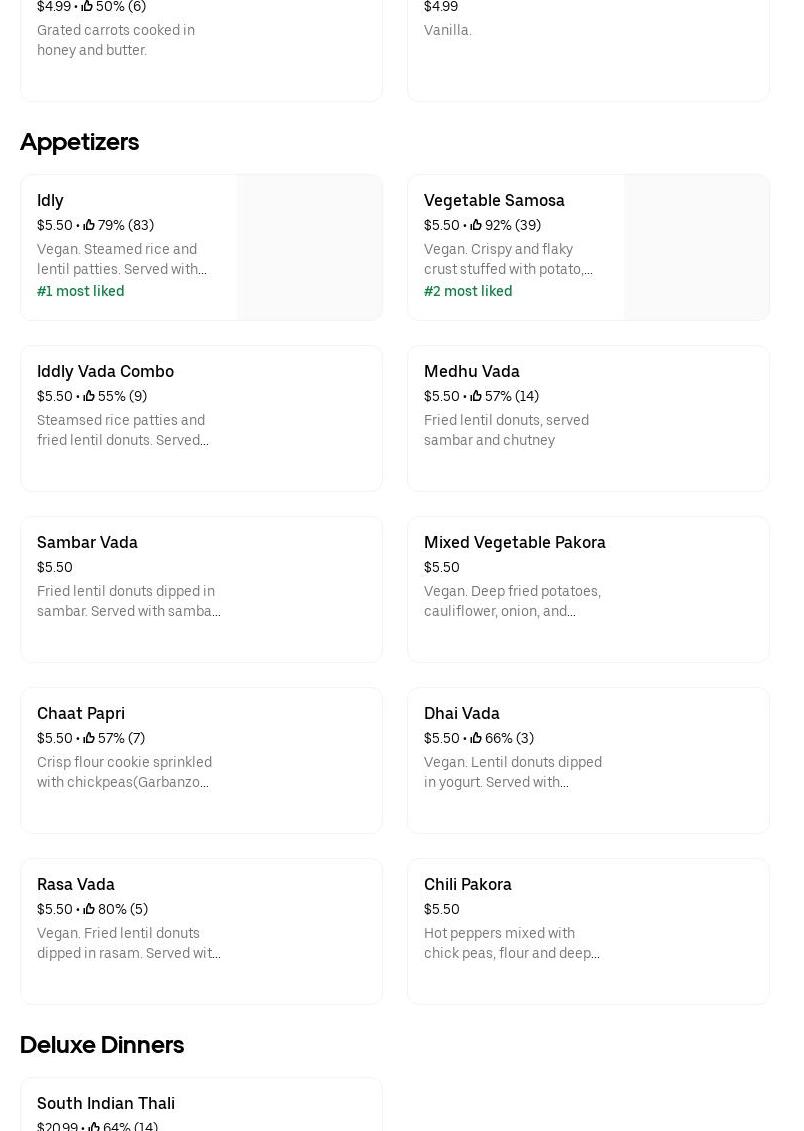Click thumbs-up rating icon for Rasa Vada
The height and width of the screenshot is (1131, 804).
89,909
